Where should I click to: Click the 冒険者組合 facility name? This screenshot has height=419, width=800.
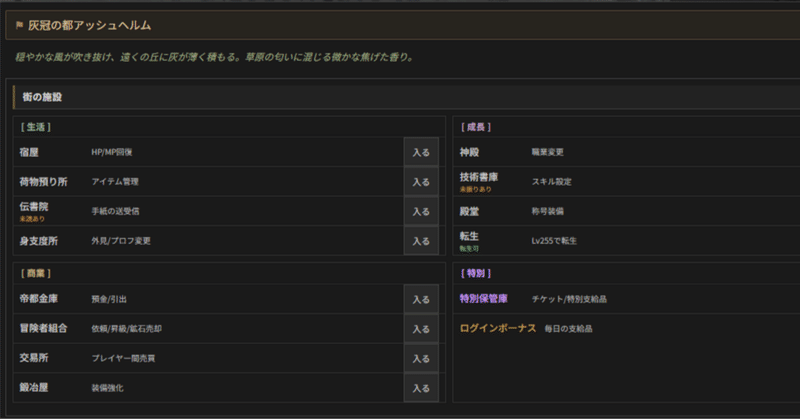pyautogui.click(x=43, y=328)
